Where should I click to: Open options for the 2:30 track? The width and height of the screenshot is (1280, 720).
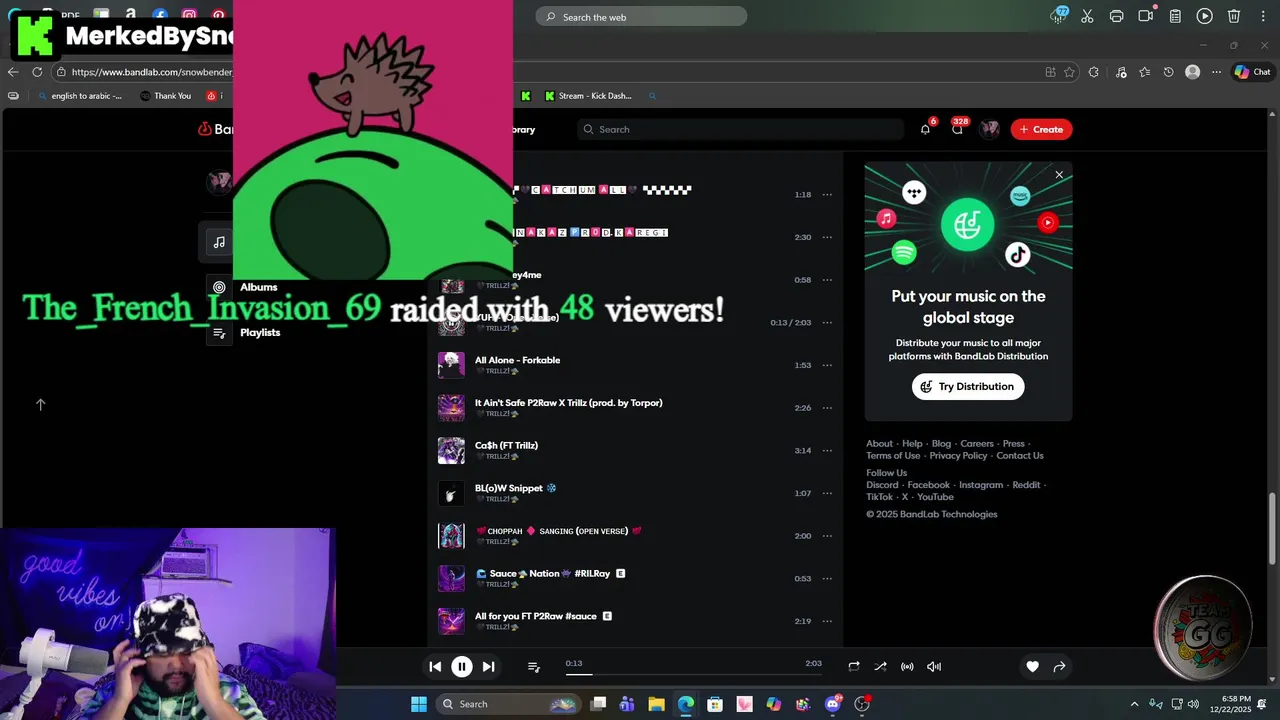[827, 237]
